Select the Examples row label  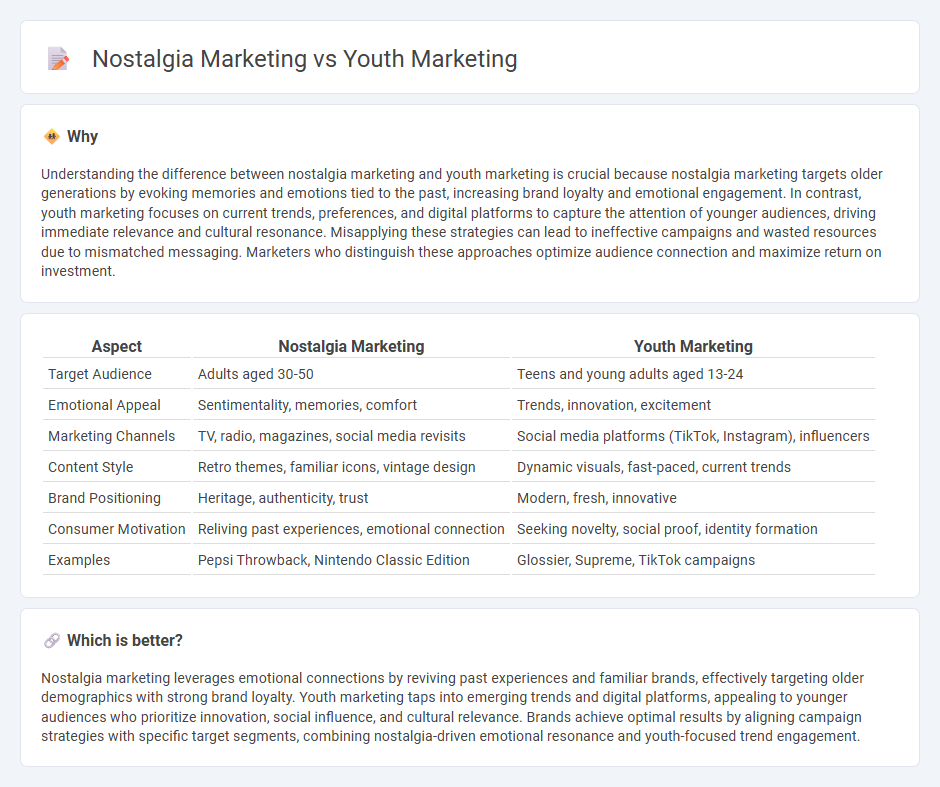[79, 560]
